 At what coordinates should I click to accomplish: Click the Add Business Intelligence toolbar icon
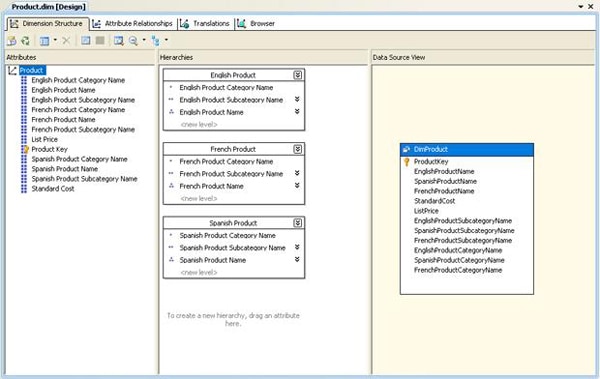[12, 41]
